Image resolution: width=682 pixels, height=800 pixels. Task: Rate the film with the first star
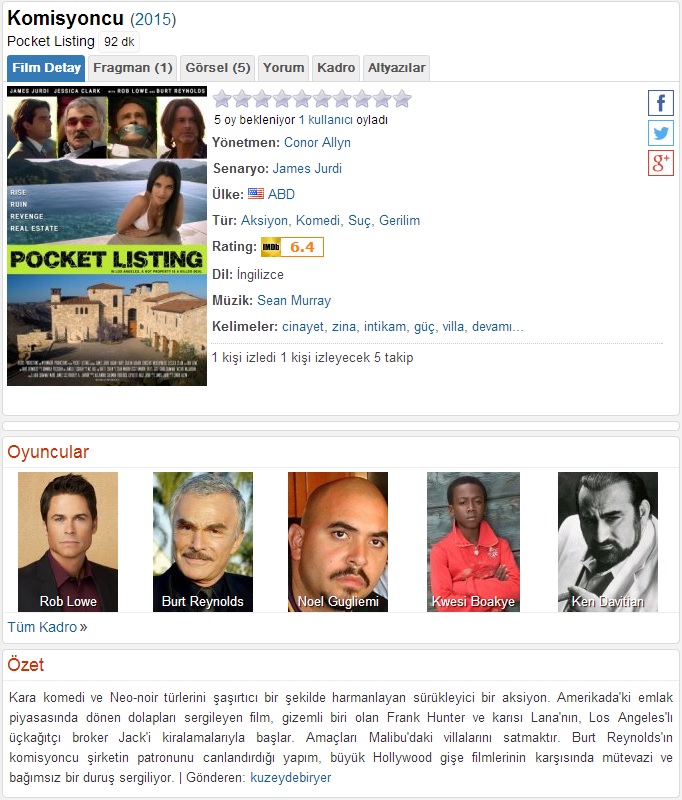click(222, 98)
